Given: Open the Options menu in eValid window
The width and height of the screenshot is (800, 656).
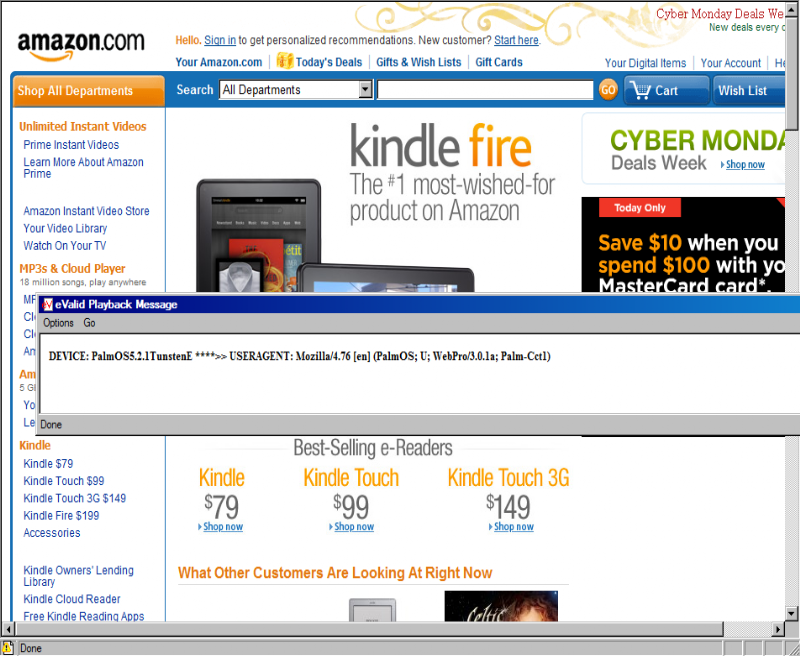Looking at the screenshot, I should point(58,323).
